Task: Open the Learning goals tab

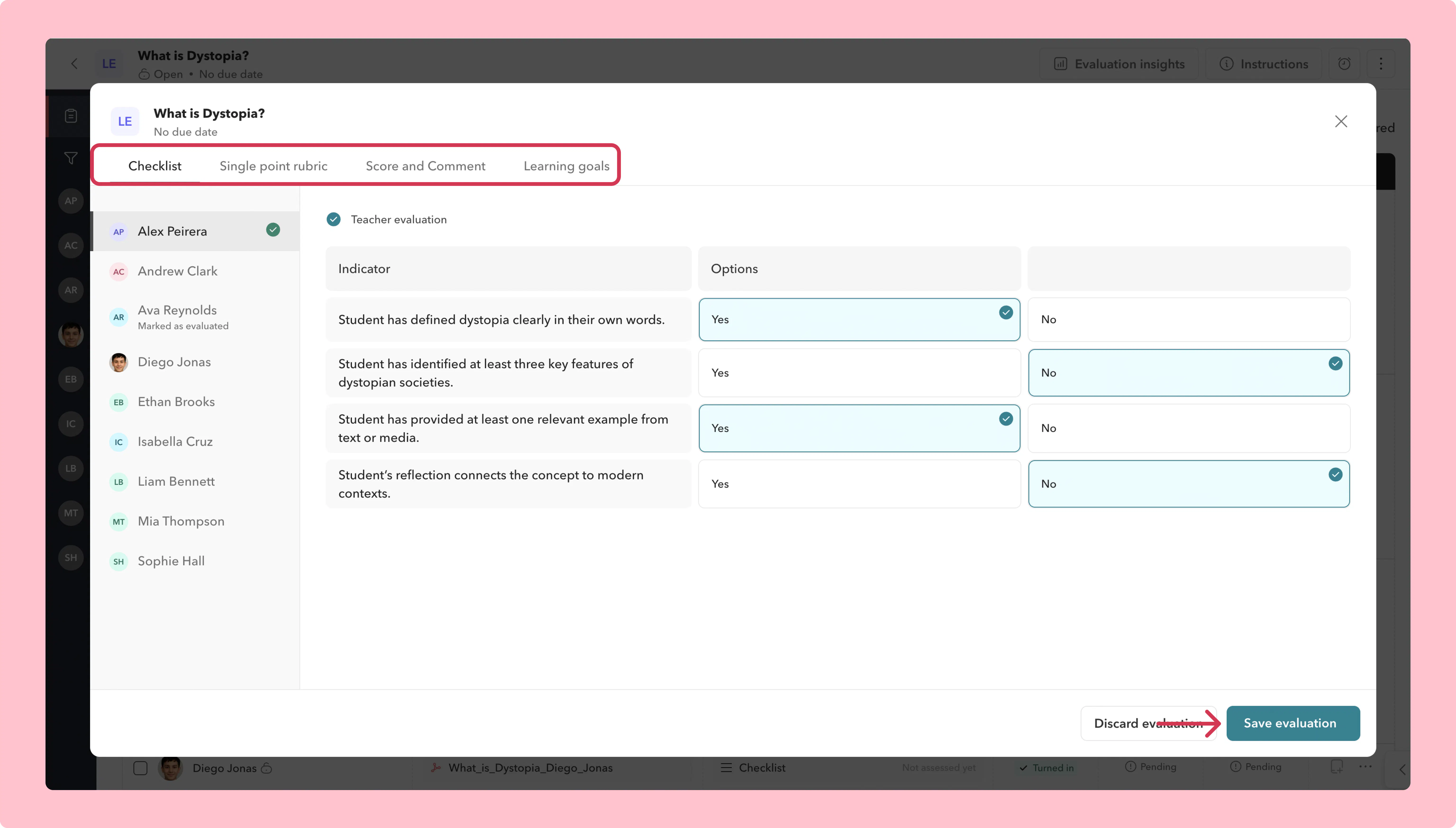Action: pos(567,166)
